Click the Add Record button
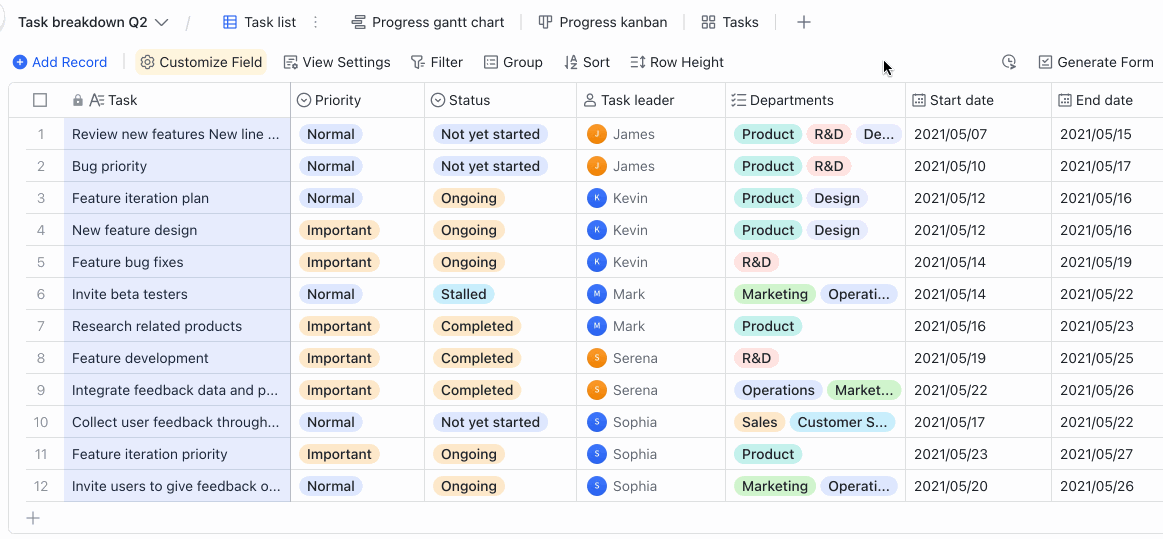The height and width of the screenshot is (539, 1163). tap(60, 62)
